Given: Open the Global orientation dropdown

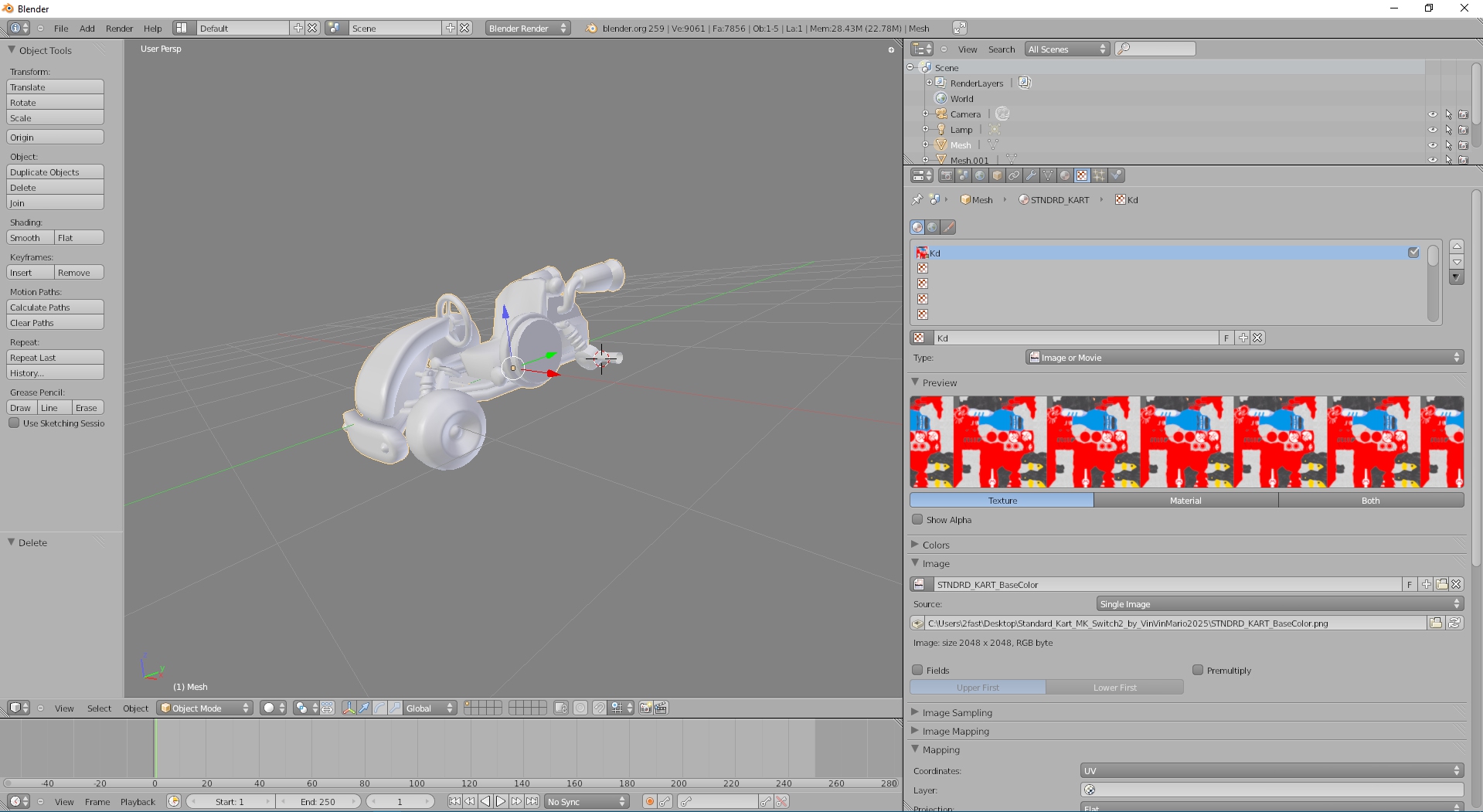Looking at the screenshot, I should tap(430, 708).
